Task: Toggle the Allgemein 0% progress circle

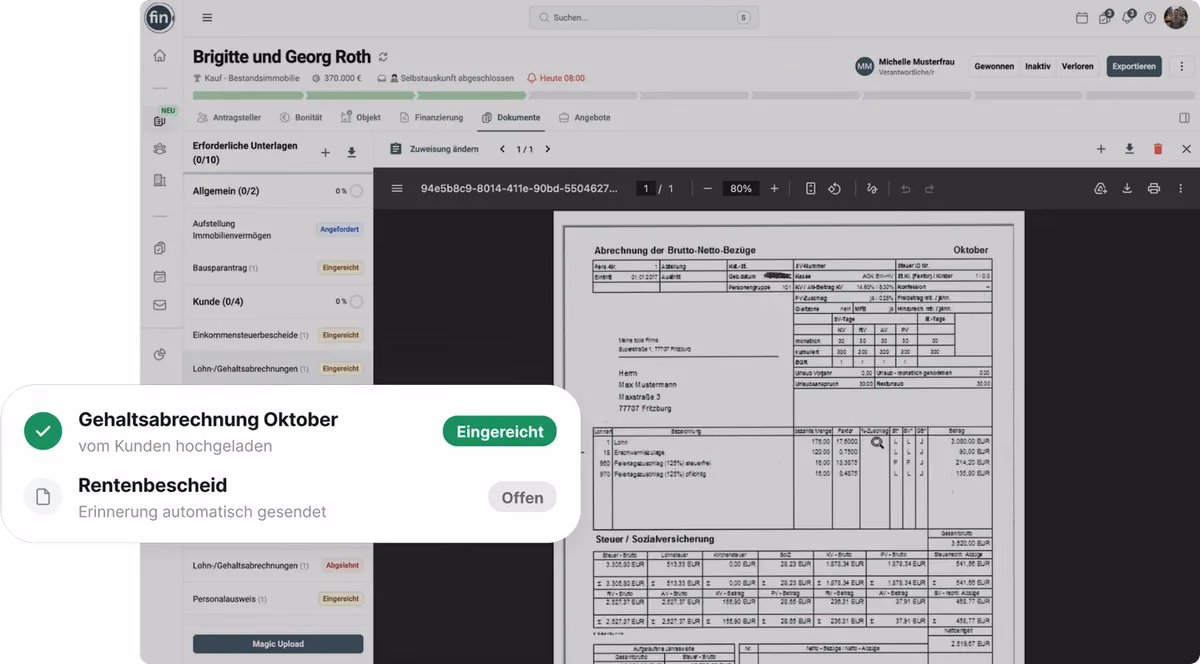Action: [x=356, y=191]
